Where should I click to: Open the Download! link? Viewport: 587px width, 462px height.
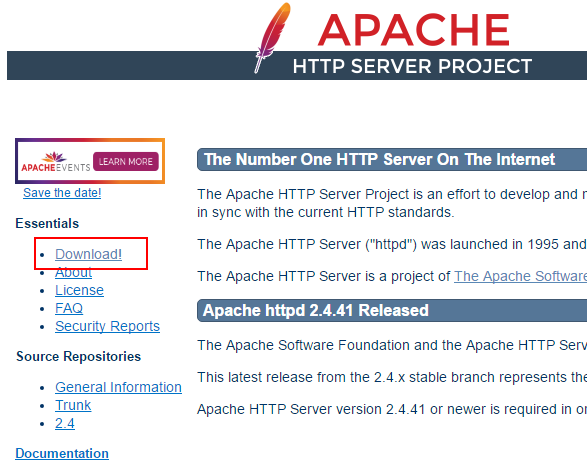pyautogui.click(x=88, y=254)
